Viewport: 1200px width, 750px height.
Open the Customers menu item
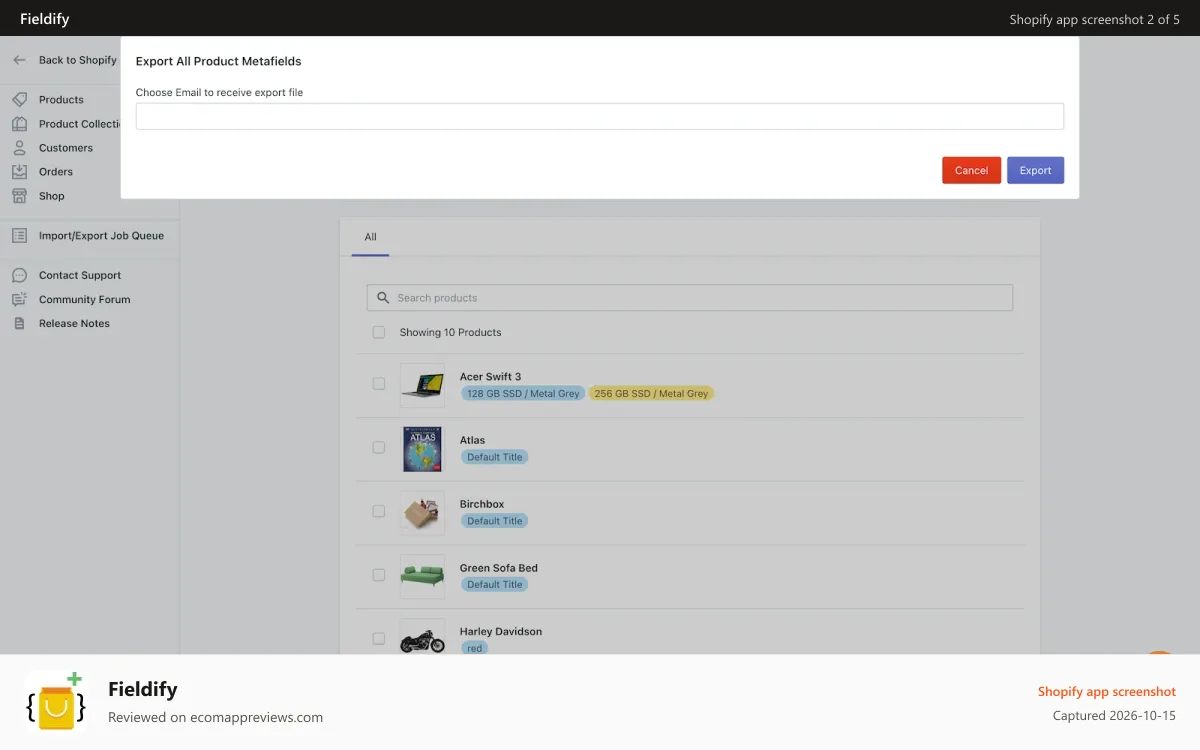point(66,148)
